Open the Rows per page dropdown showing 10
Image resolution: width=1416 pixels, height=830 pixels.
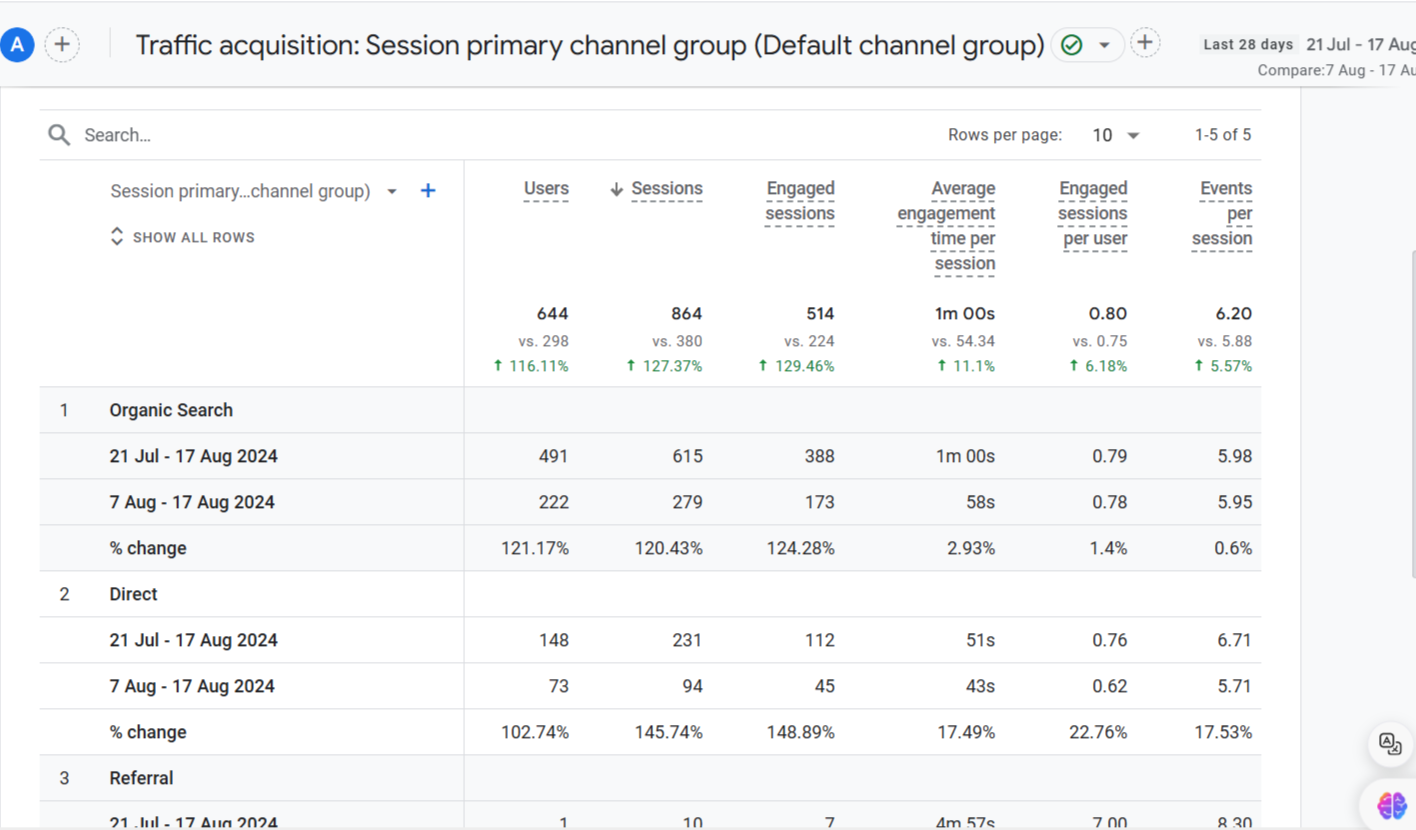click(x=1115, y=135)
